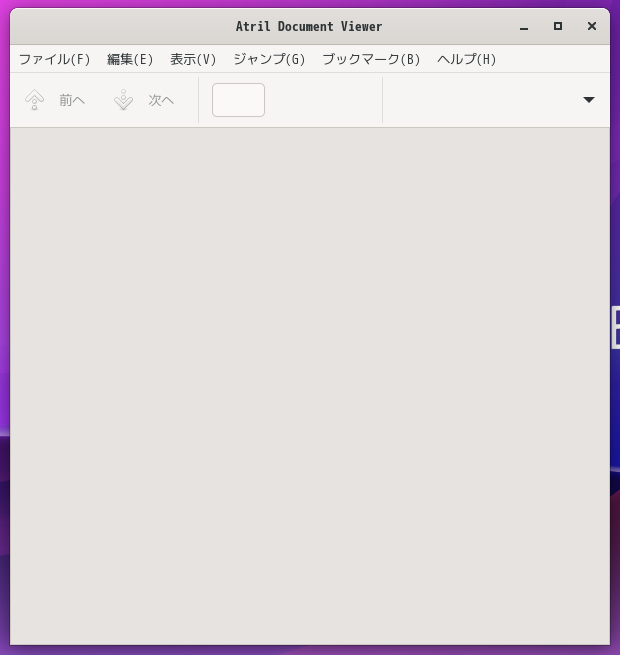Open the 編集(E) menu
The width and height of the screenshot is (620, 655).
[x=130, y=59]
